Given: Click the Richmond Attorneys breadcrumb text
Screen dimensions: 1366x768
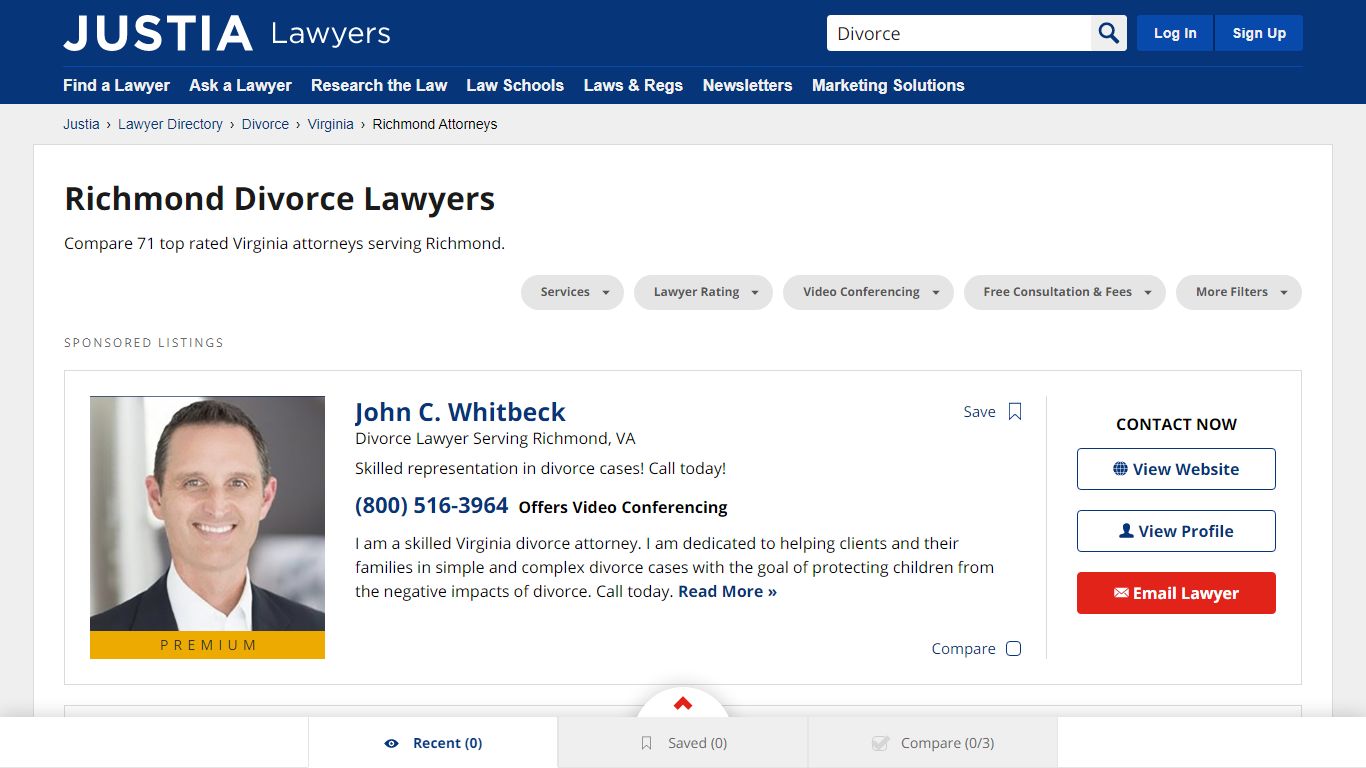Looking at the screenshot, I should click(x=435, y=124).
